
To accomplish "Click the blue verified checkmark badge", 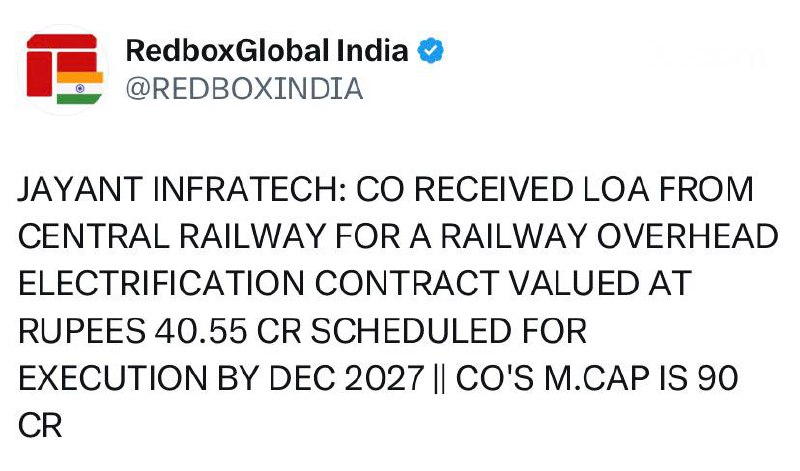I will pos(431,51).
